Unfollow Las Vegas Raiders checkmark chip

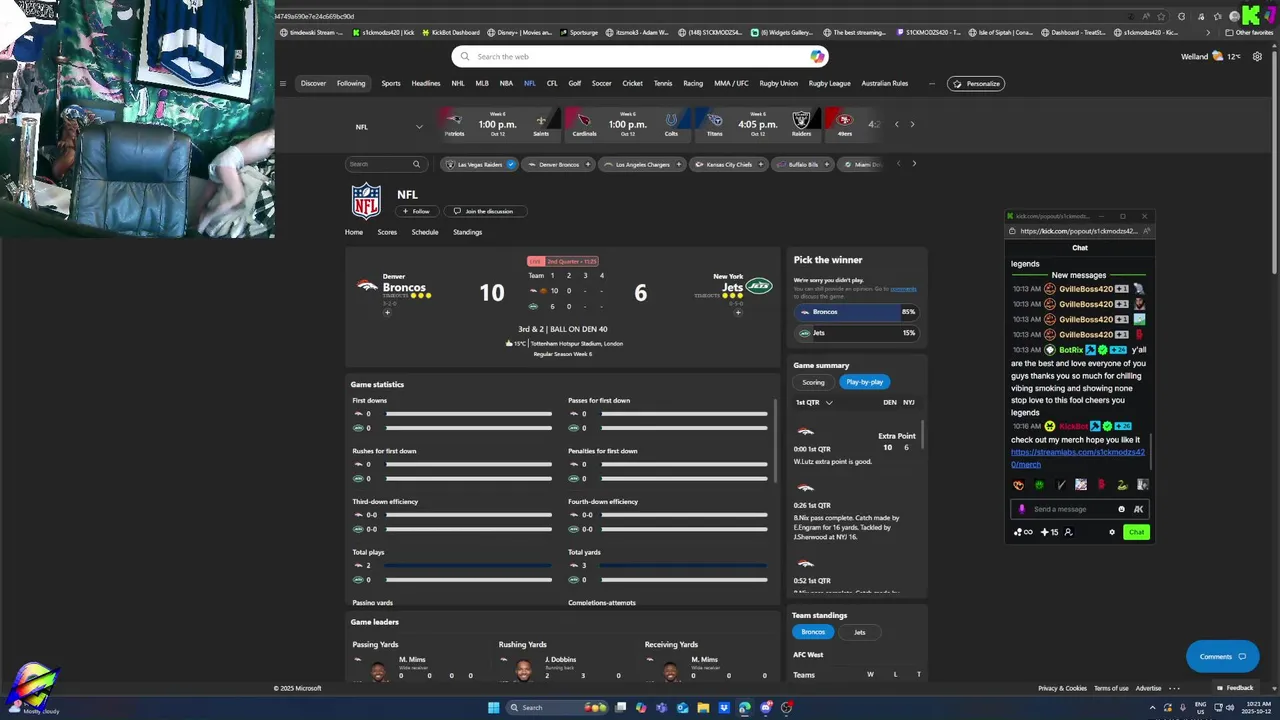(511, 164)
